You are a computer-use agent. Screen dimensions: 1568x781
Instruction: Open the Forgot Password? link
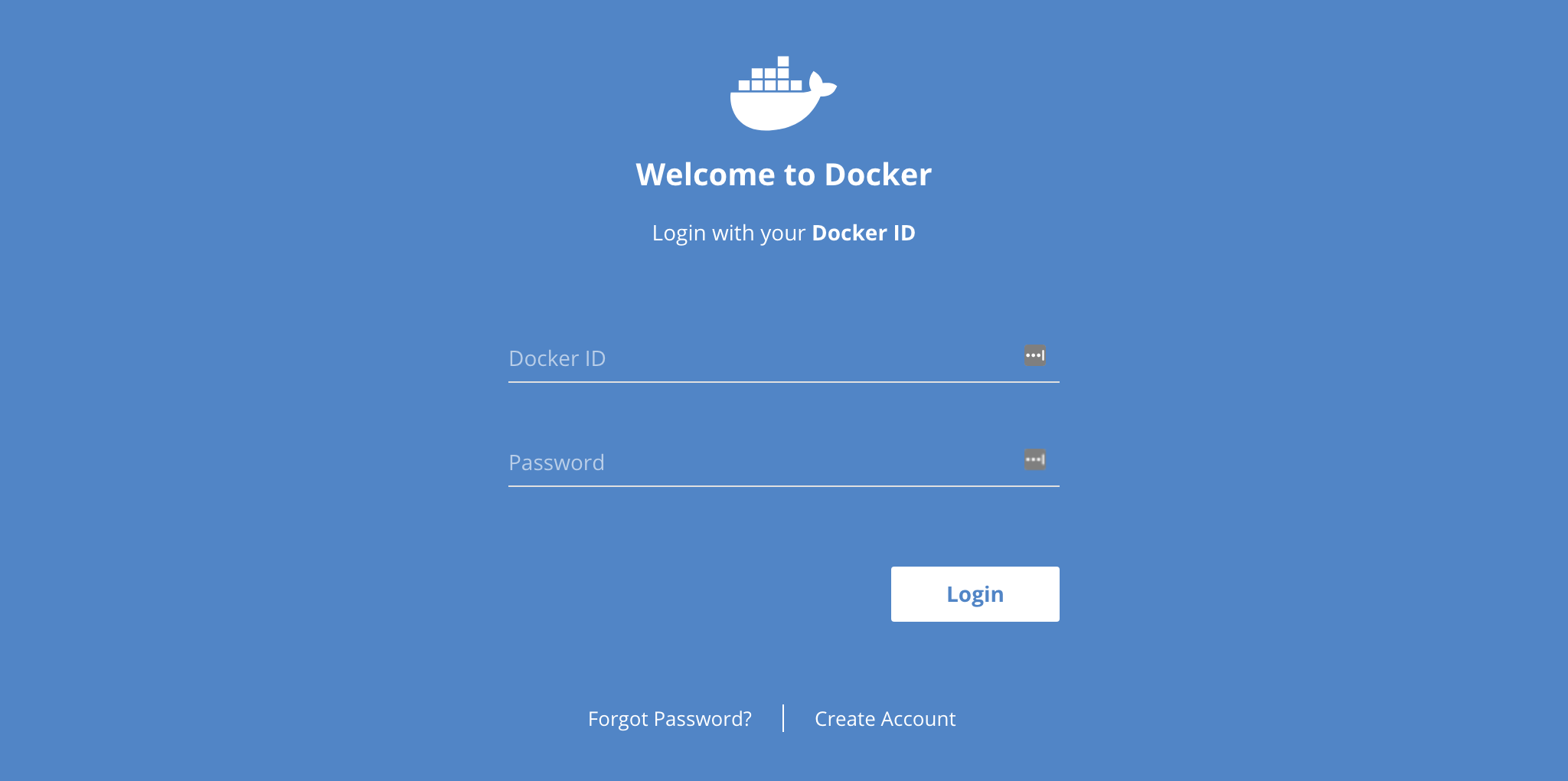click(670, 719)
